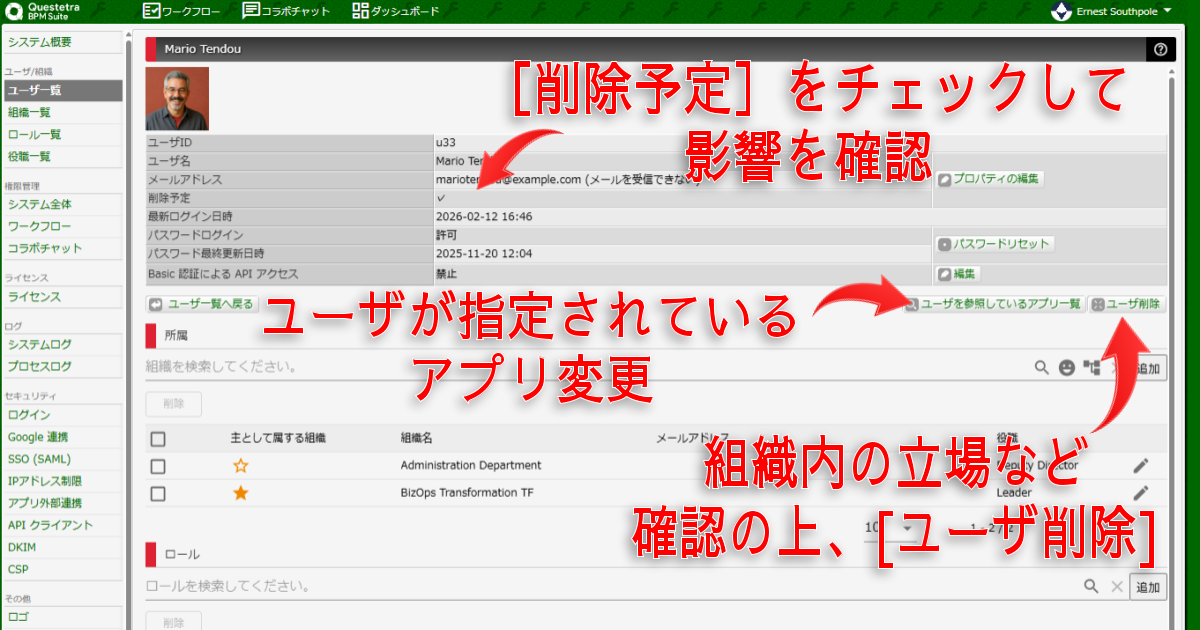Open システムログ in the sidebar
Screen dimensions: 1200x630
click(62, 345)
